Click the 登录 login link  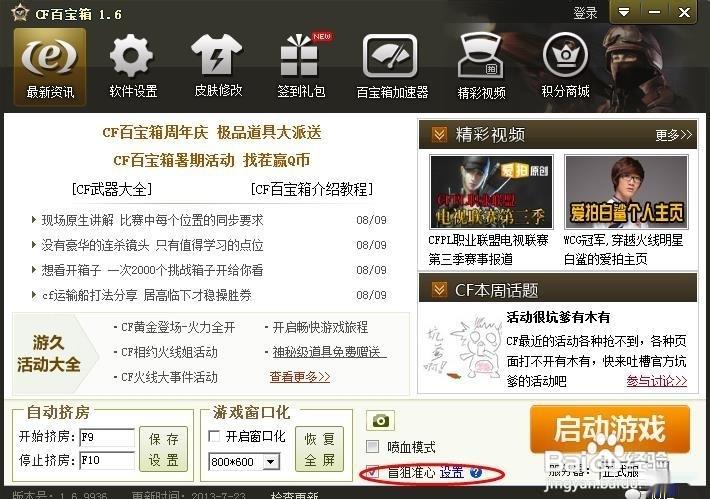click(585, 13)
